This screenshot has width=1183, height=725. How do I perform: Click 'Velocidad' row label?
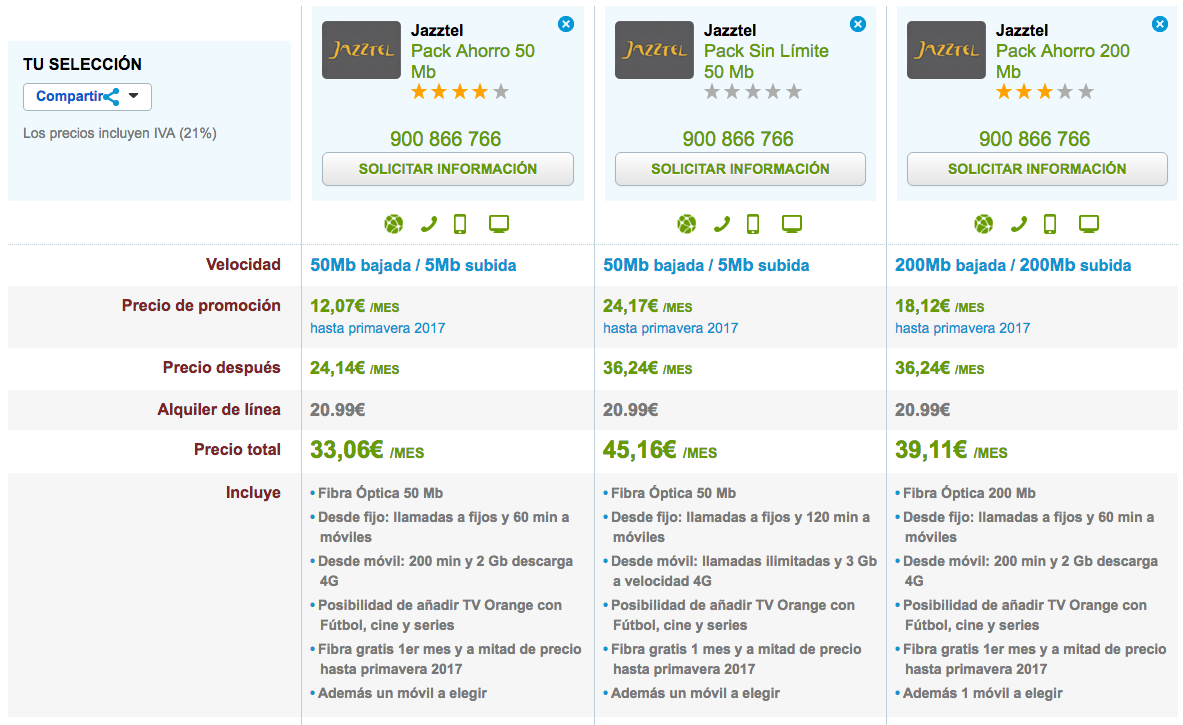244,265
